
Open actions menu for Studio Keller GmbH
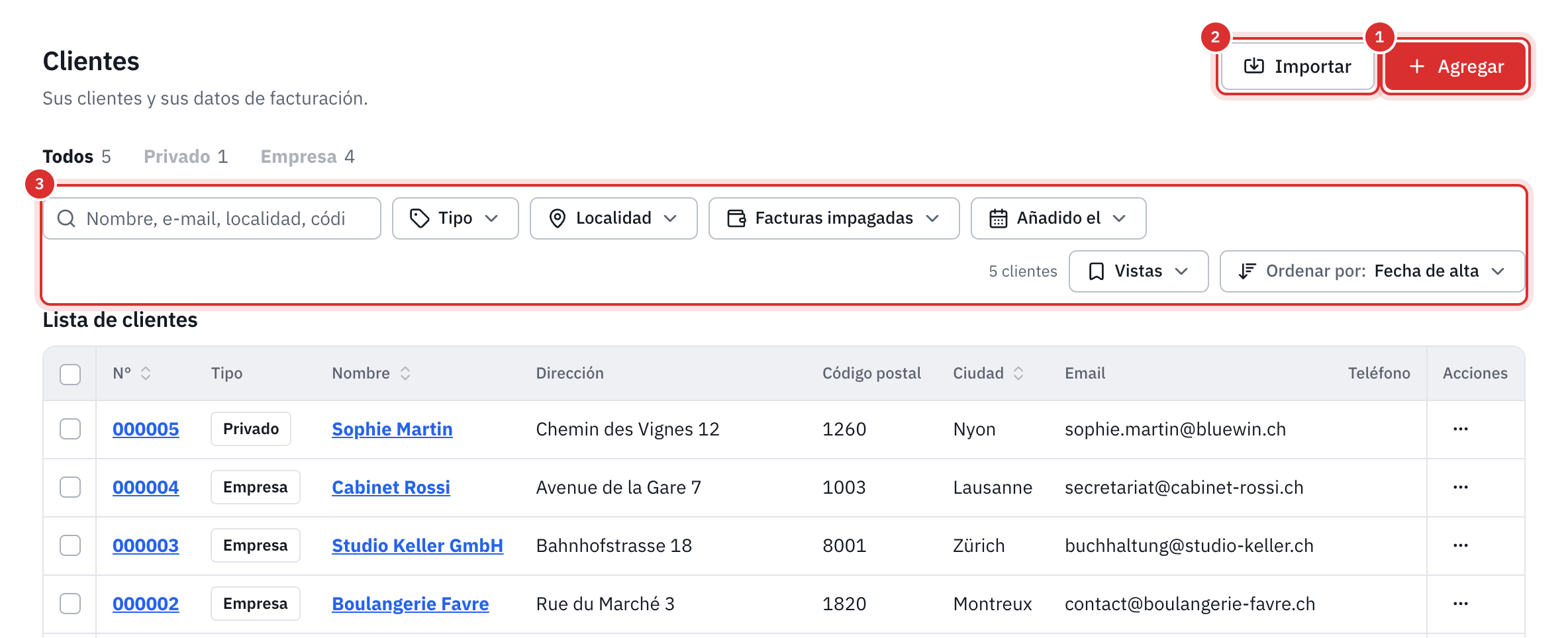click(x=1460, y=545)
